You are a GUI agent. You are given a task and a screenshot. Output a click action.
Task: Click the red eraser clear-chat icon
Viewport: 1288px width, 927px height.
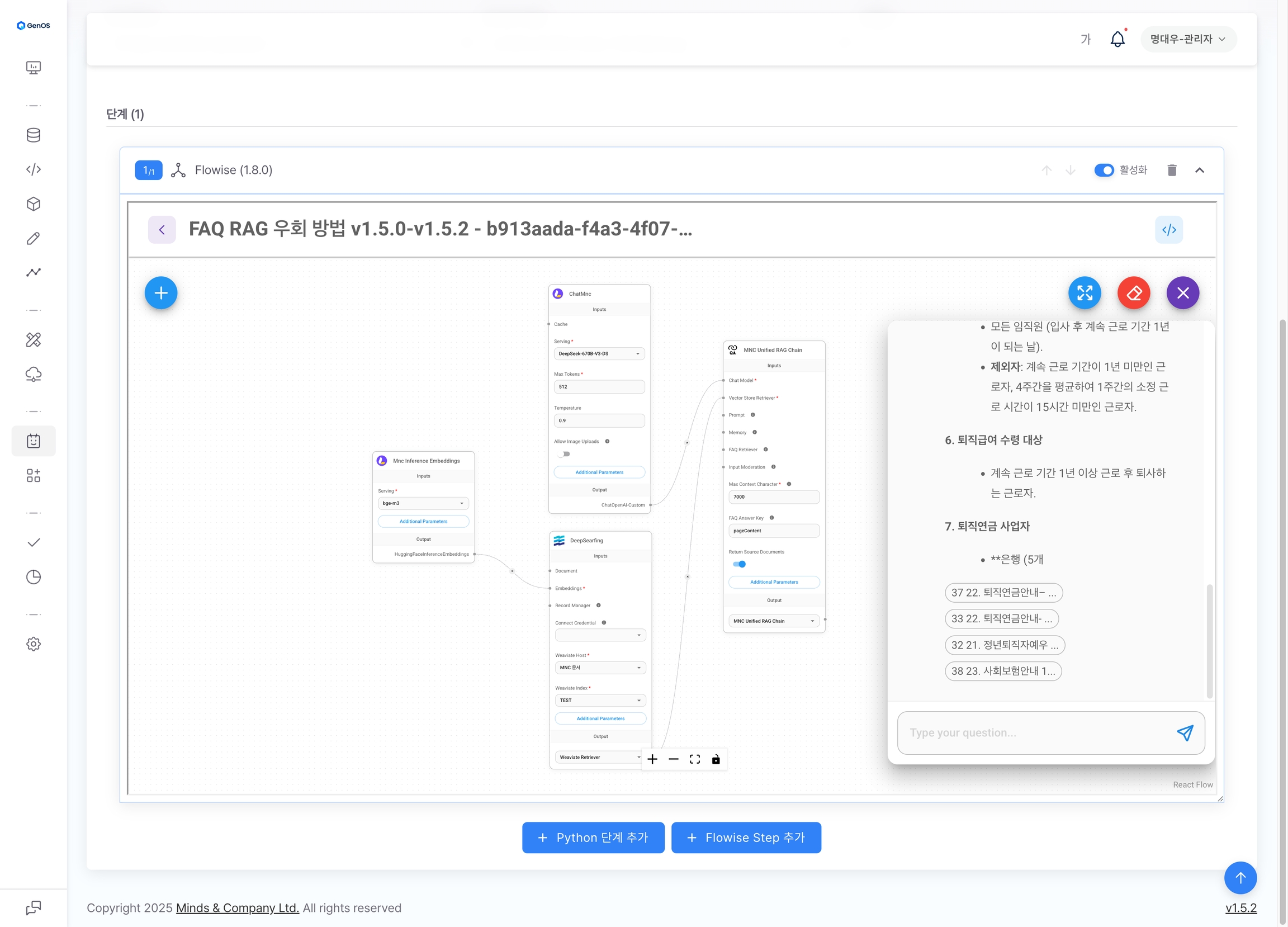(1134, 293)
